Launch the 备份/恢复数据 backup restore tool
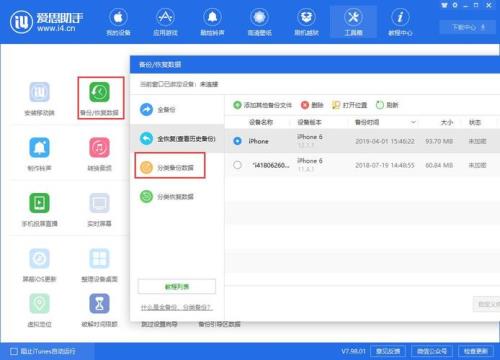The width and height of the screenshot is (500, 360). [x=99, y=99]
